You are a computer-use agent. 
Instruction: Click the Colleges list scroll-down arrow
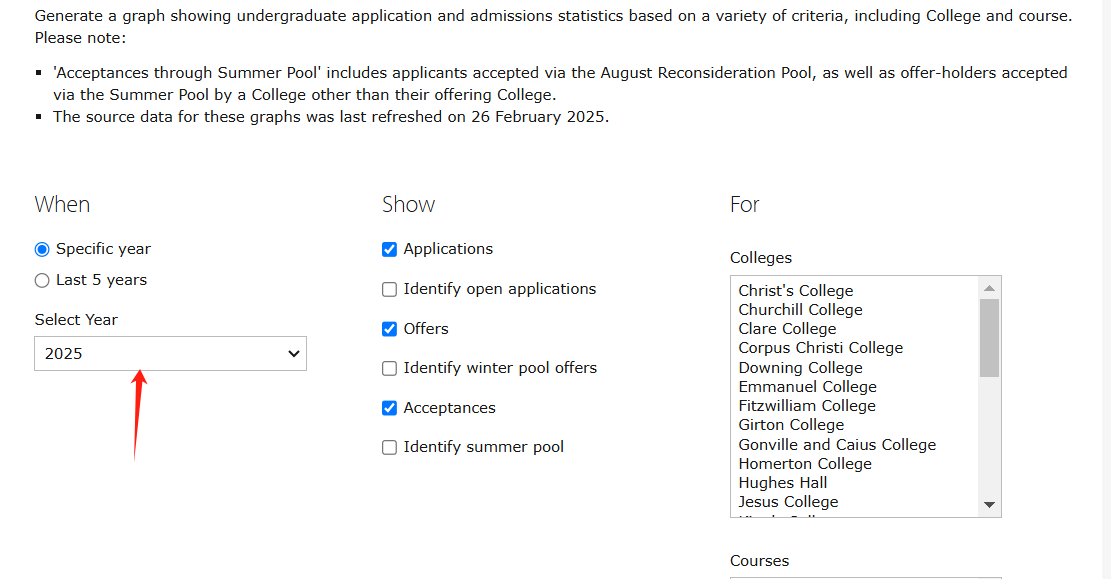(990, 505)
